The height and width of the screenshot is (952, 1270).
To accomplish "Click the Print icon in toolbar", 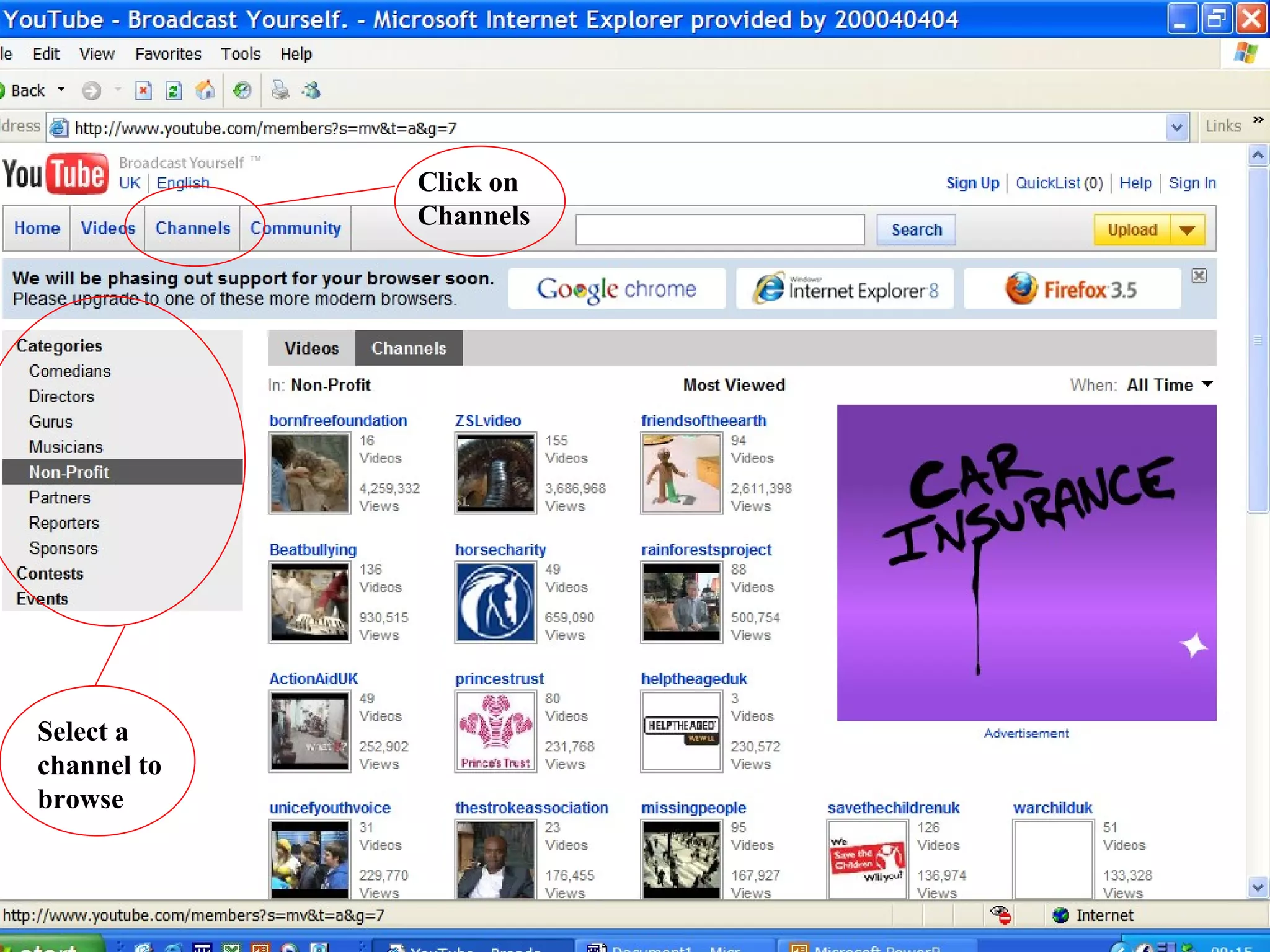I will point(280,90).
